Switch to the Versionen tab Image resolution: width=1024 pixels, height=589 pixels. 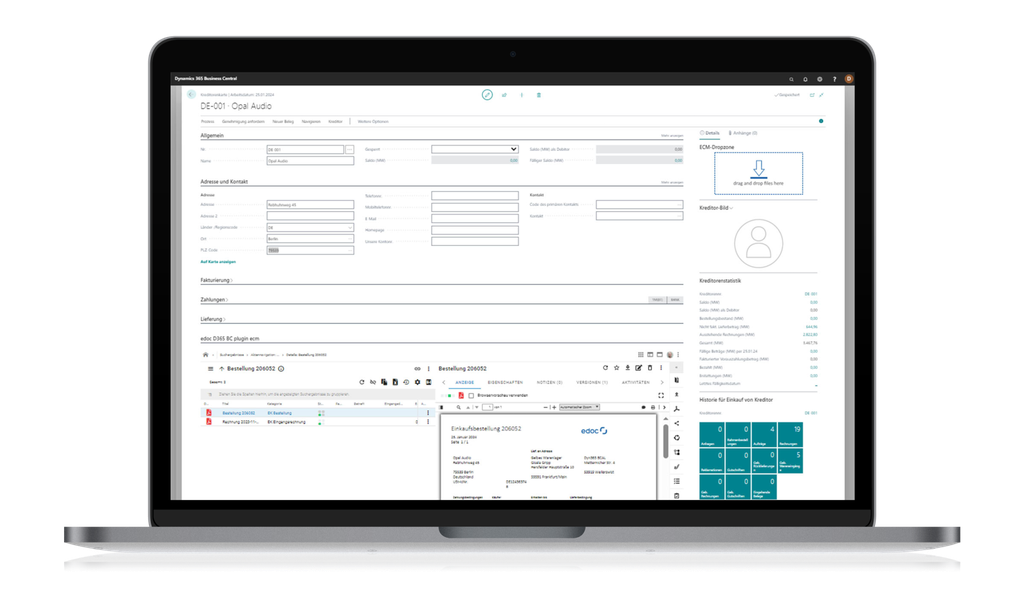[592, 382]
